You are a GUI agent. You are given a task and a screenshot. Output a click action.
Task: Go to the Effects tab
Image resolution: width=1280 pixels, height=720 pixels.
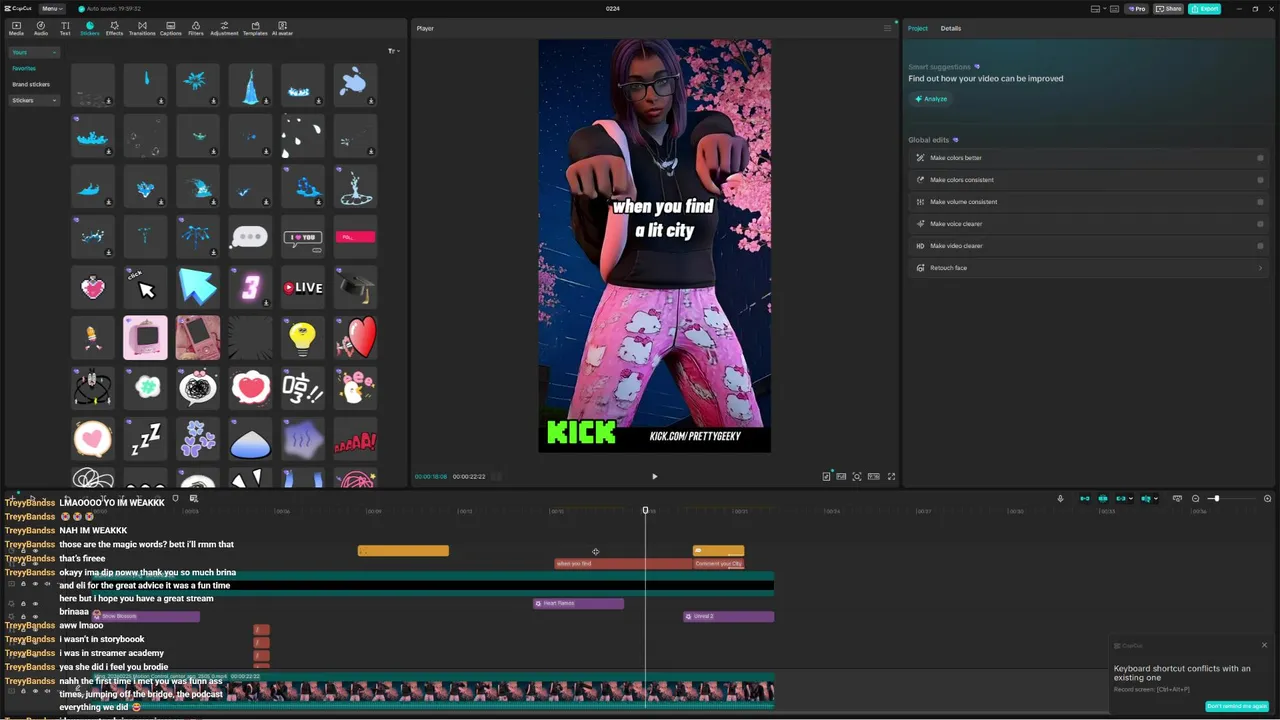[114, 28]
